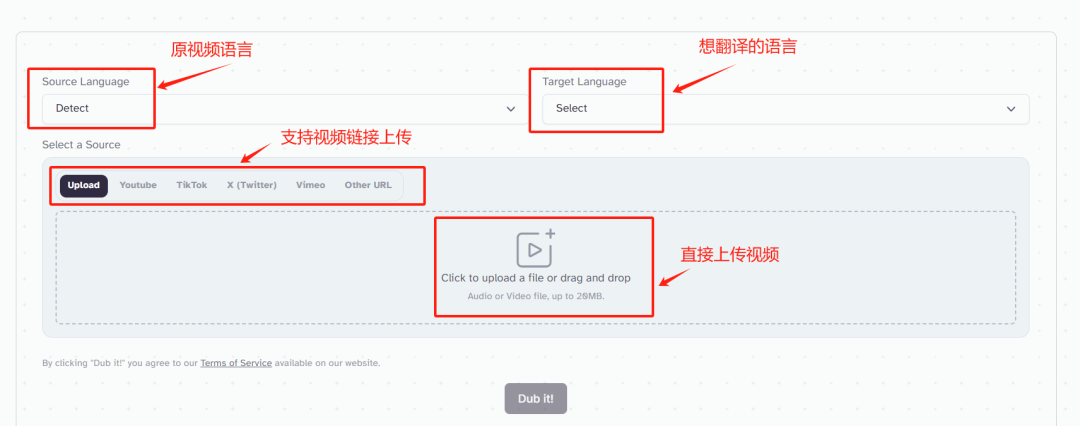Click the Dub it! button
The height and width of the screenshot is (426, 1080).
point(536,398)
